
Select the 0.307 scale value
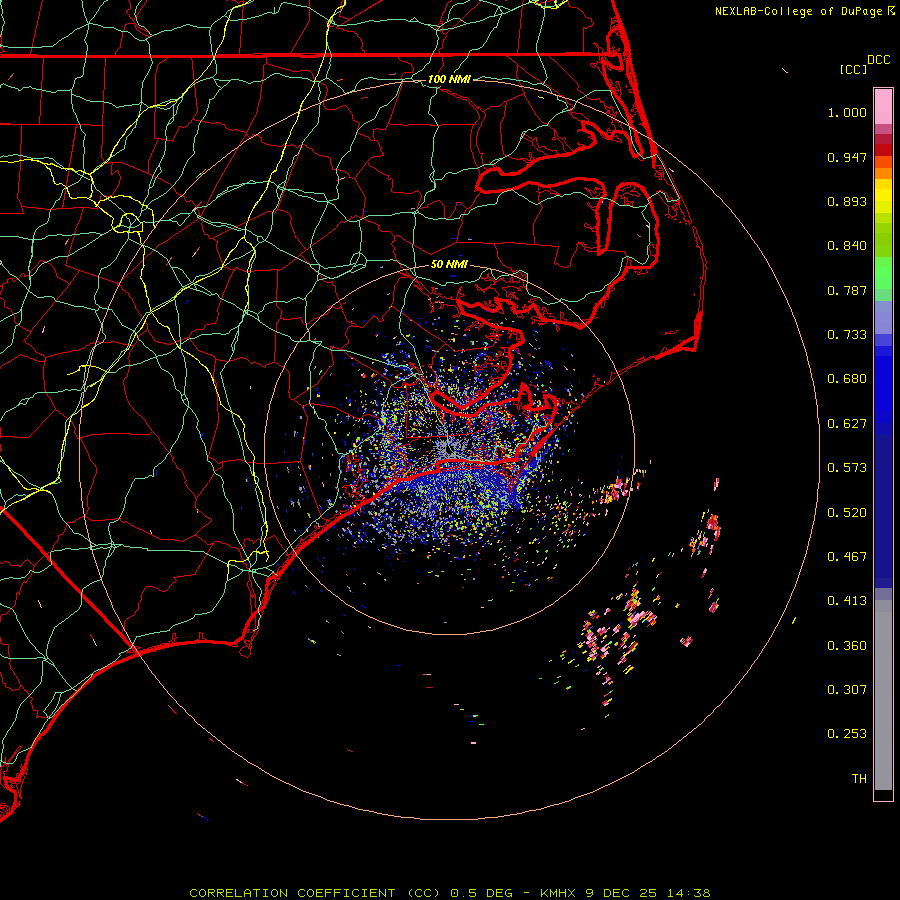click(847, 690)
